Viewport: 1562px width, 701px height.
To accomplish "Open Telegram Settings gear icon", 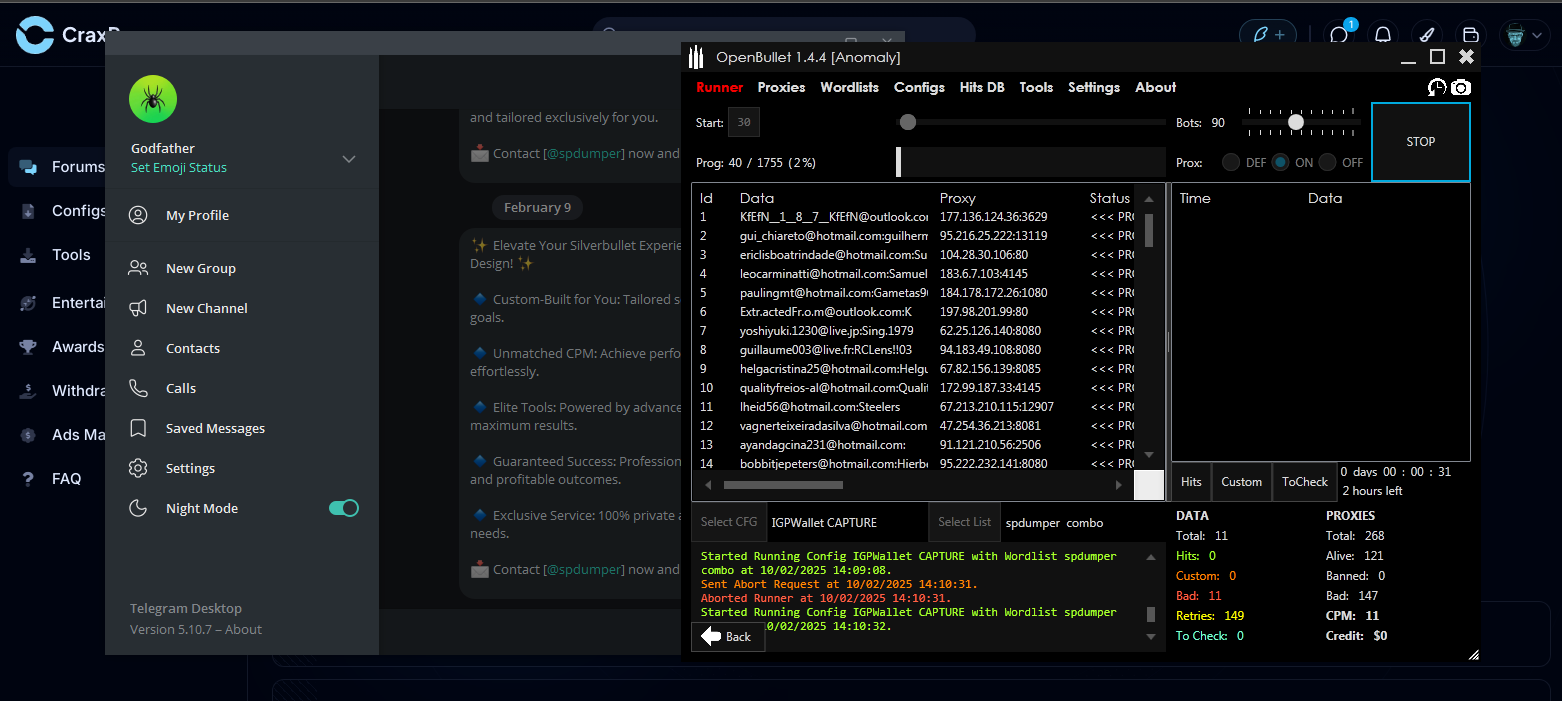I will (138, 468).
